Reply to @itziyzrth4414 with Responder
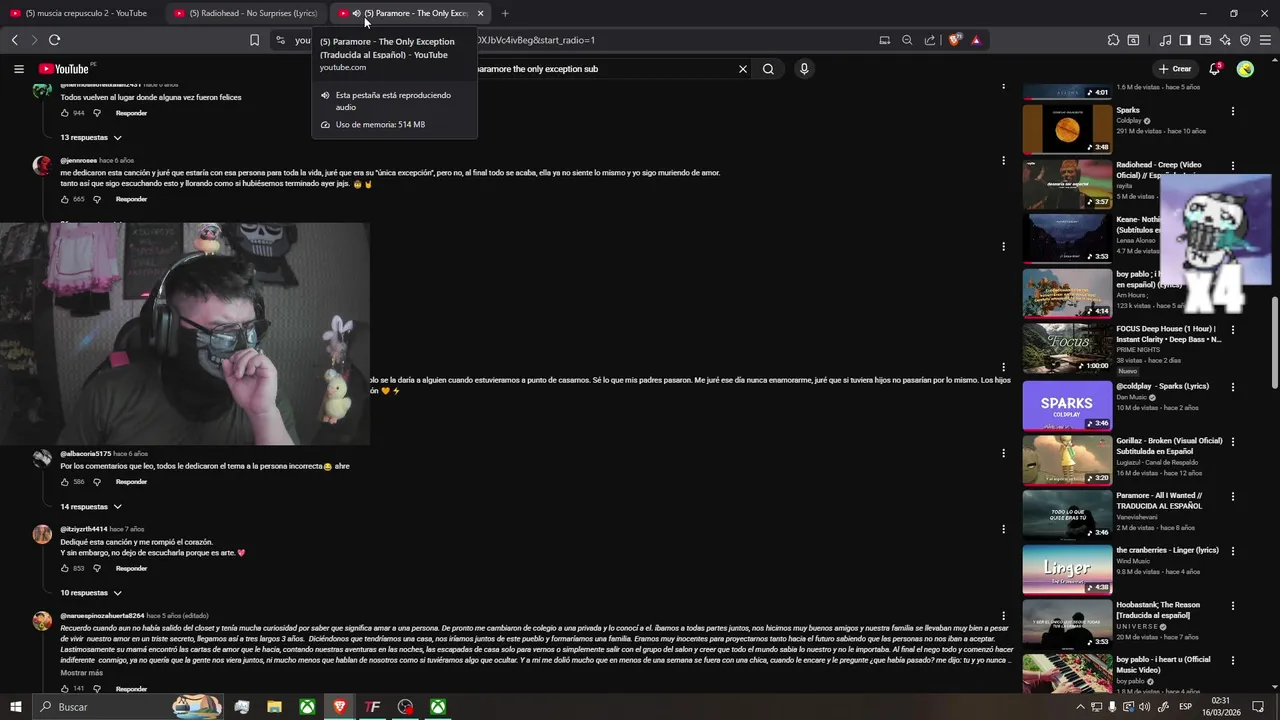Viewport: 1280px width, 720px height. click(131, 568)
